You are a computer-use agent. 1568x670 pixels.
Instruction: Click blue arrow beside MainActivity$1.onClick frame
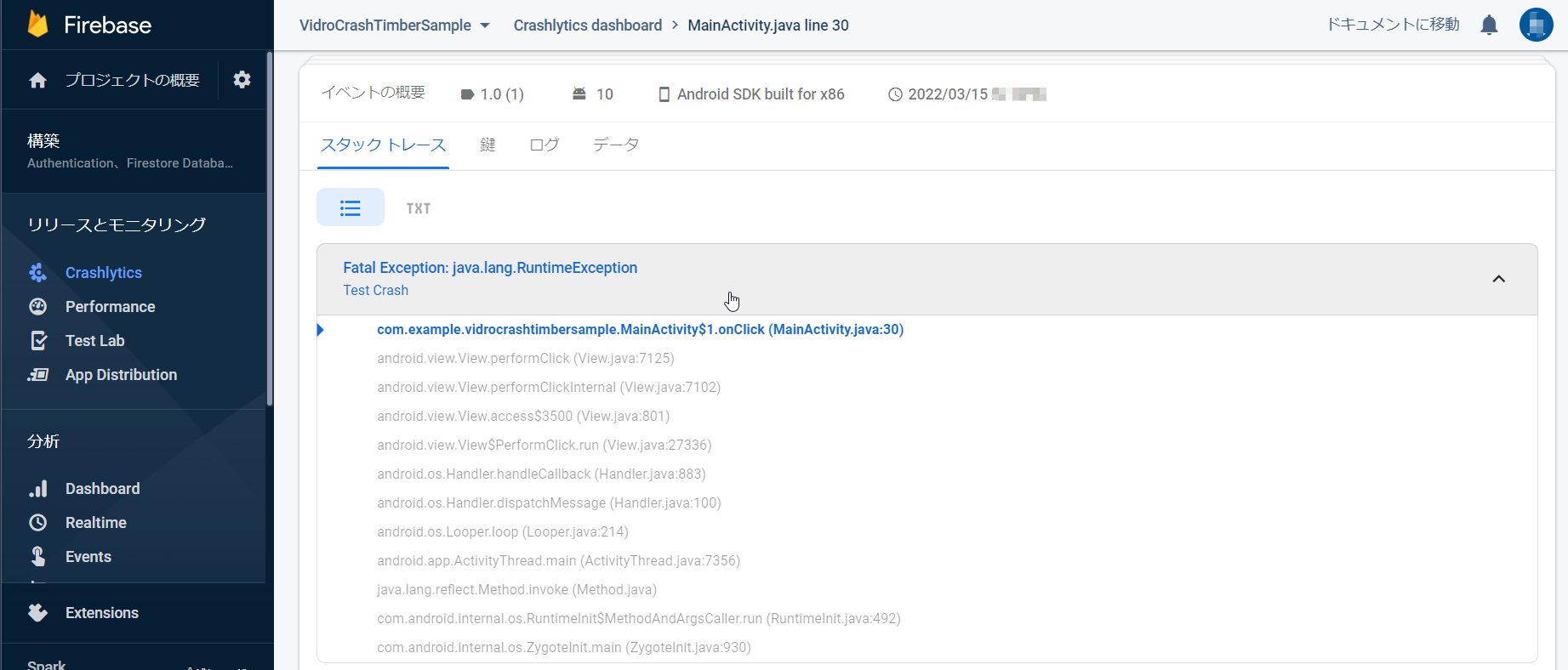coord(321,329)
